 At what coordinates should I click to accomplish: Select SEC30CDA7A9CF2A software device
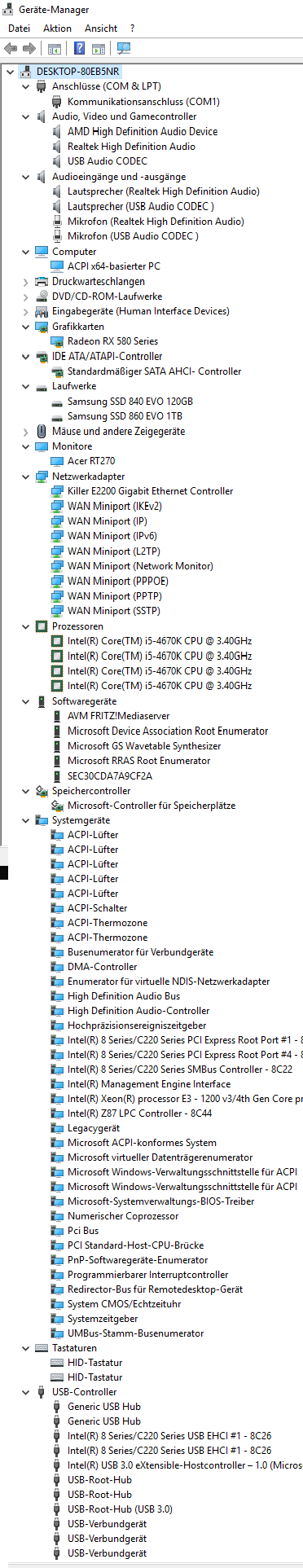click(x=110, y=776)
